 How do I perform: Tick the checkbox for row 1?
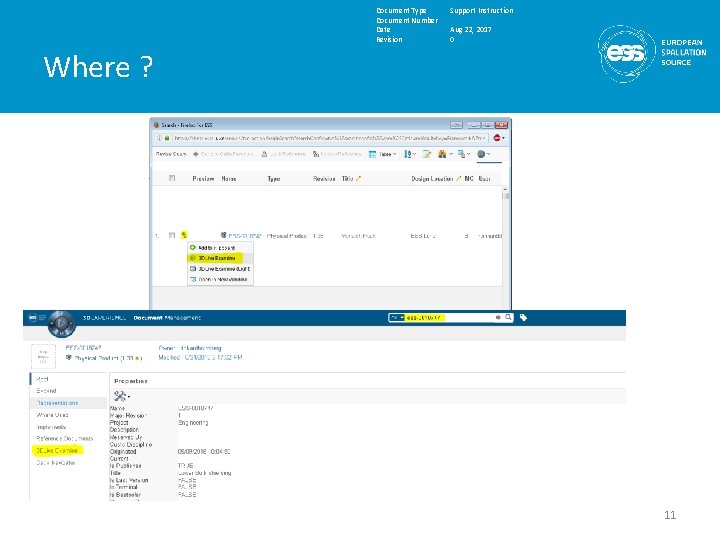click(x=172, y=235)
